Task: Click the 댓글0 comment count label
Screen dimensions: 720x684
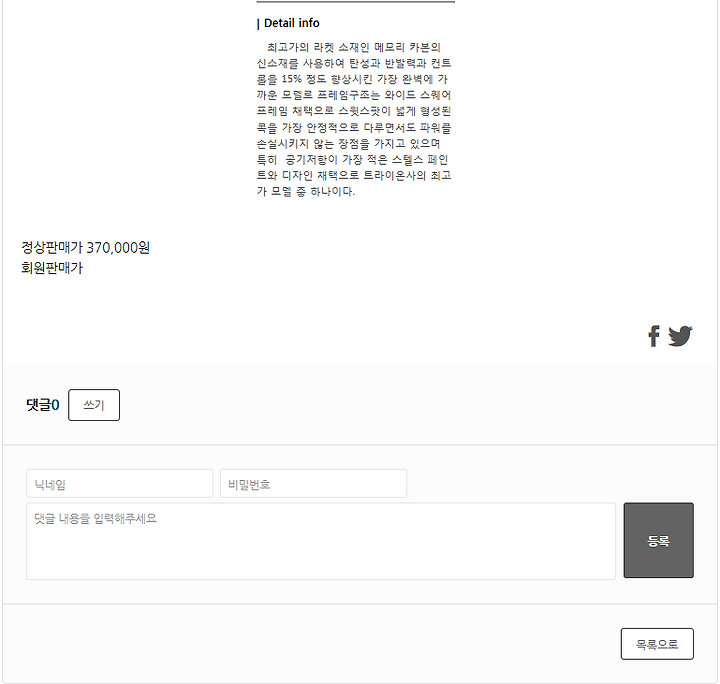Action: pos(43,405)
